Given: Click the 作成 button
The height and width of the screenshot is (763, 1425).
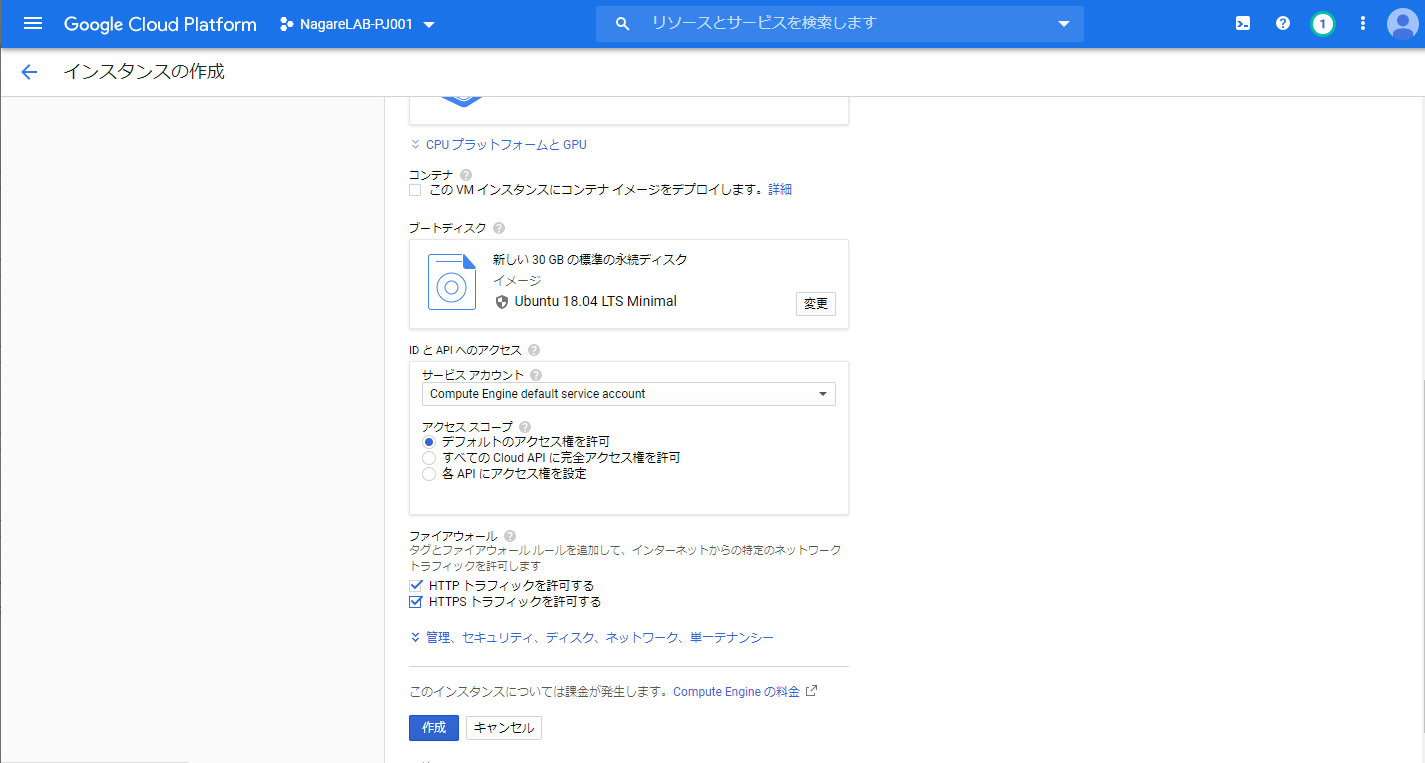Looking at the screenshot, I should click(434, 728).
